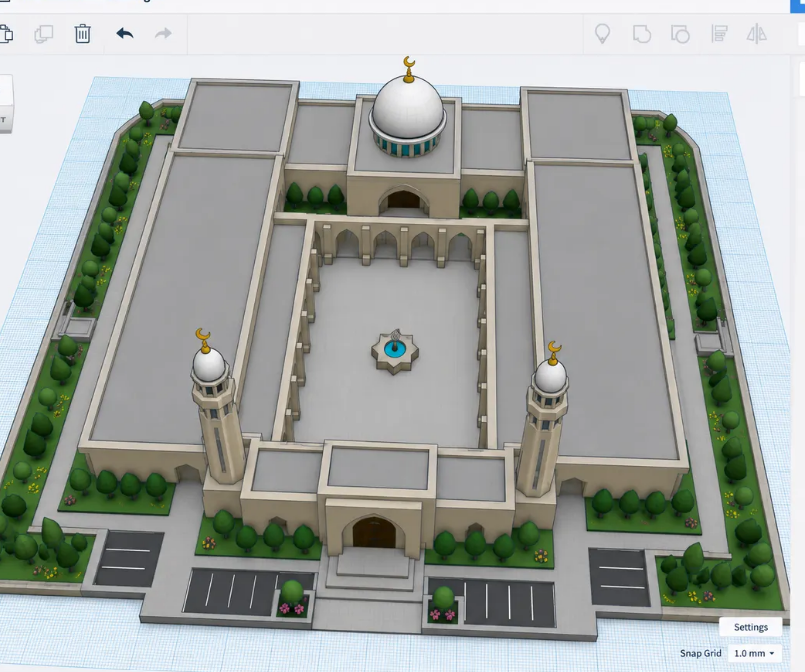Click the Group shapes icon

(642, 34)
